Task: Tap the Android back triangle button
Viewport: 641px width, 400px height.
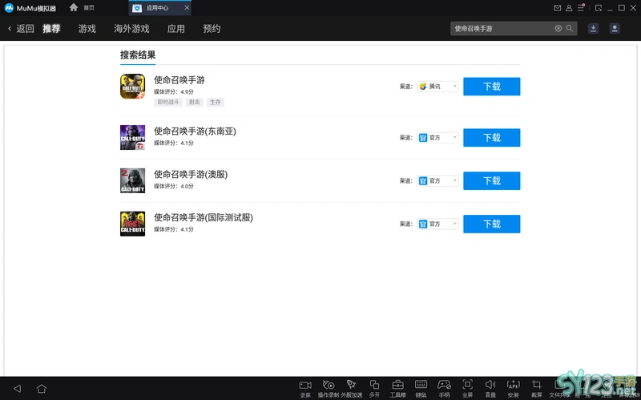Action: point(17,389)
